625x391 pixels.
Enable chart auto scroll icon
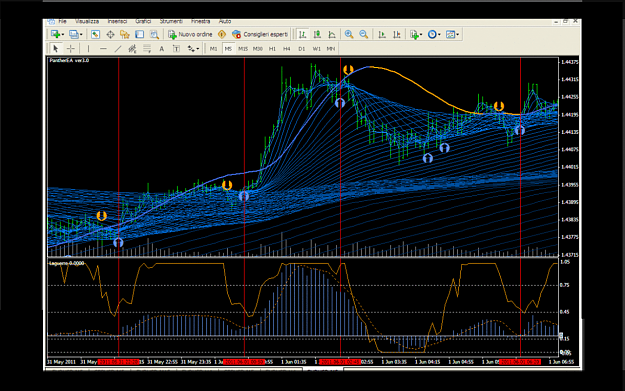382,35
